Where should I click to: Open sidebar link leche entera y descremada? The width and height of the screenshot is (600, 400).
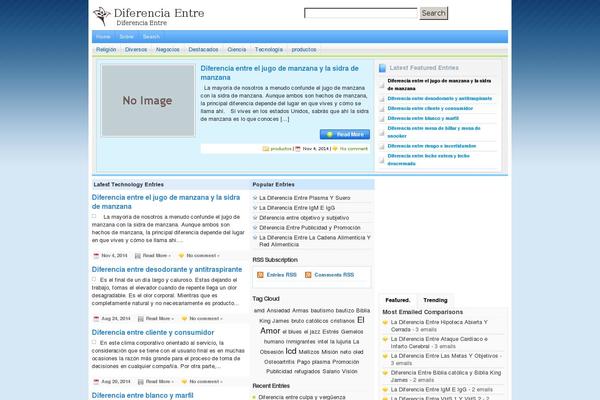(429, 160)
